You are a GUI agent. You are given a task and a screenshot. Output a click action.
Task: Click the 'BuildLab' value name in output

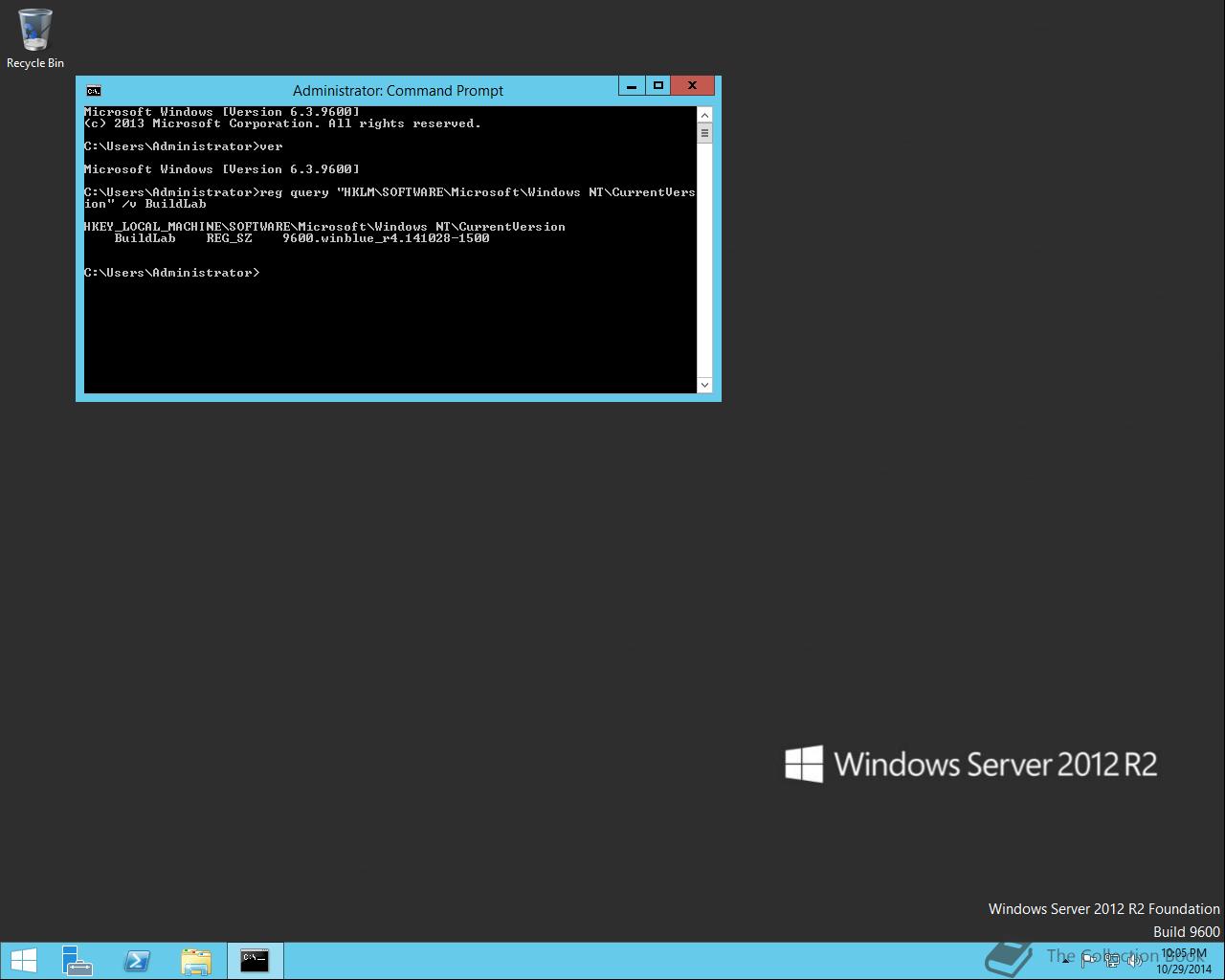click(145, 238)
